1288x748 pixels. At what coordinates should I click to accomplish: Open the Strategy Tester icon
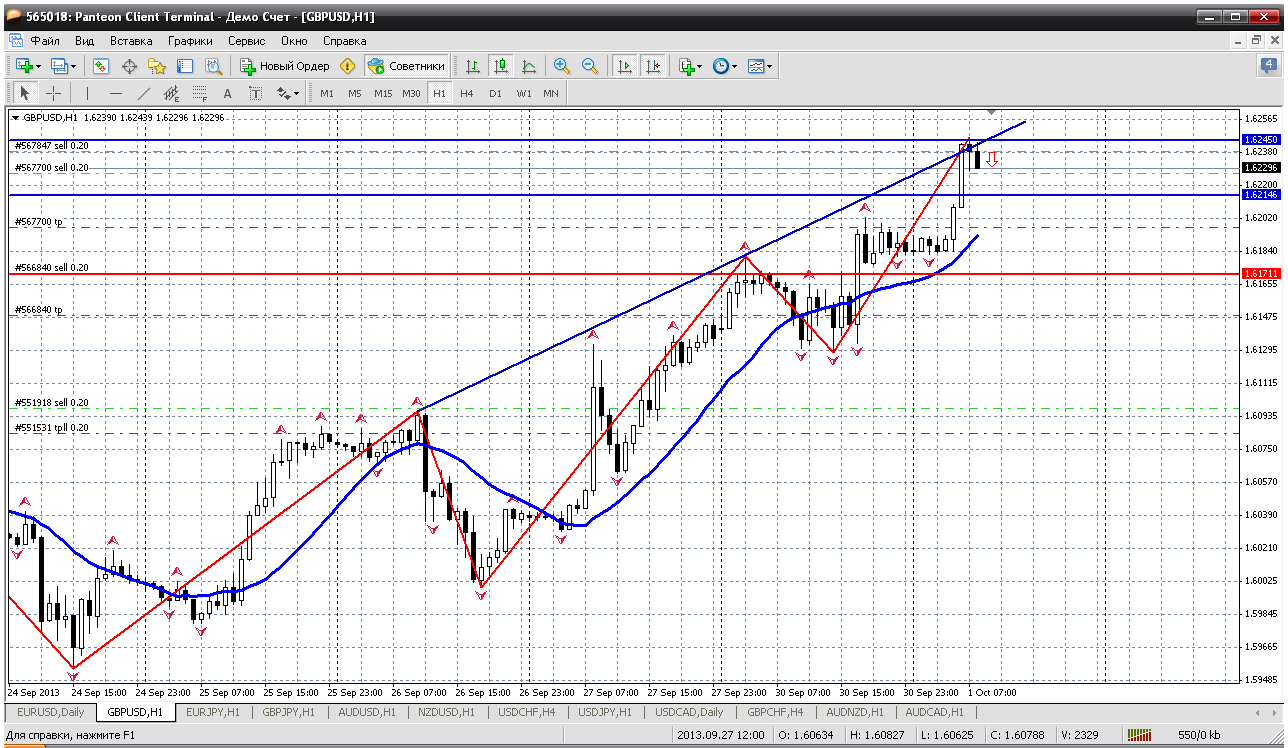point(213,66)
